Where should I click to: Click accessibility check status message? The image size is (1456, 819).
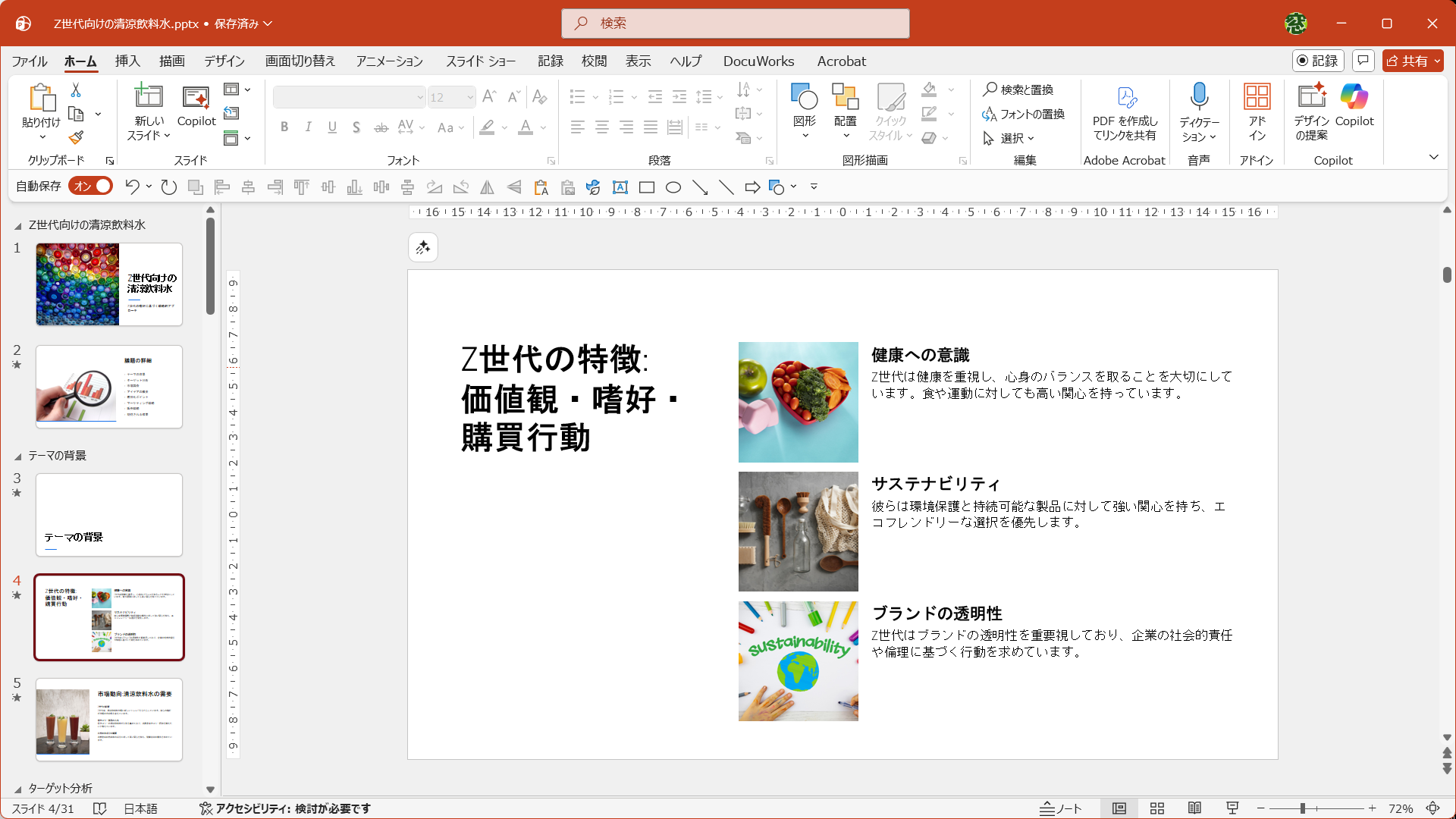click(285, 808)
